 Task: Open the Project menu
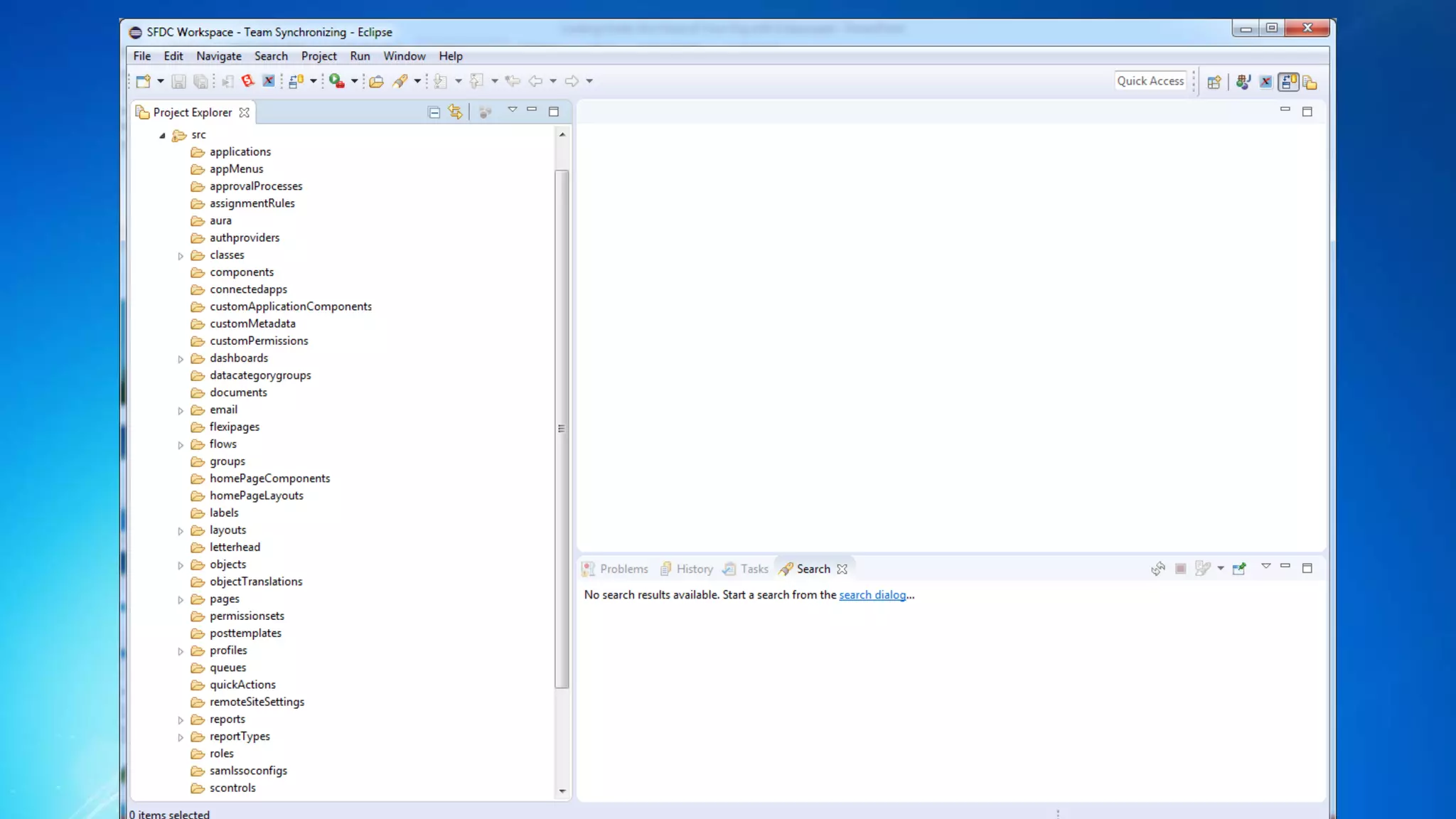tap(318, 56)
